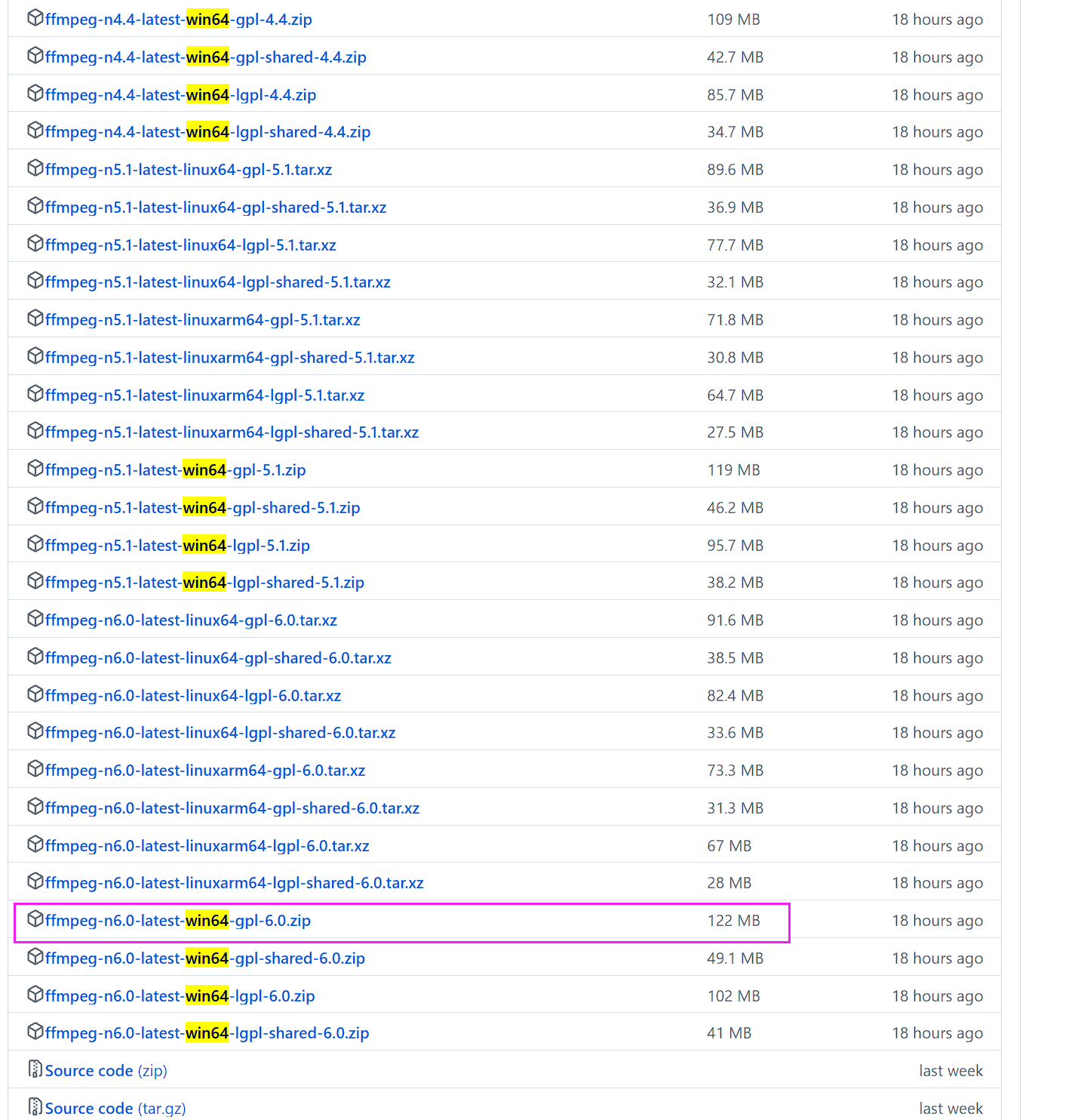Download ffmpeg-n5.1-latest-win64-gpl-shared-5.1.zip
Viewport: 1078px width, 1120px height.
click(203, 508)
